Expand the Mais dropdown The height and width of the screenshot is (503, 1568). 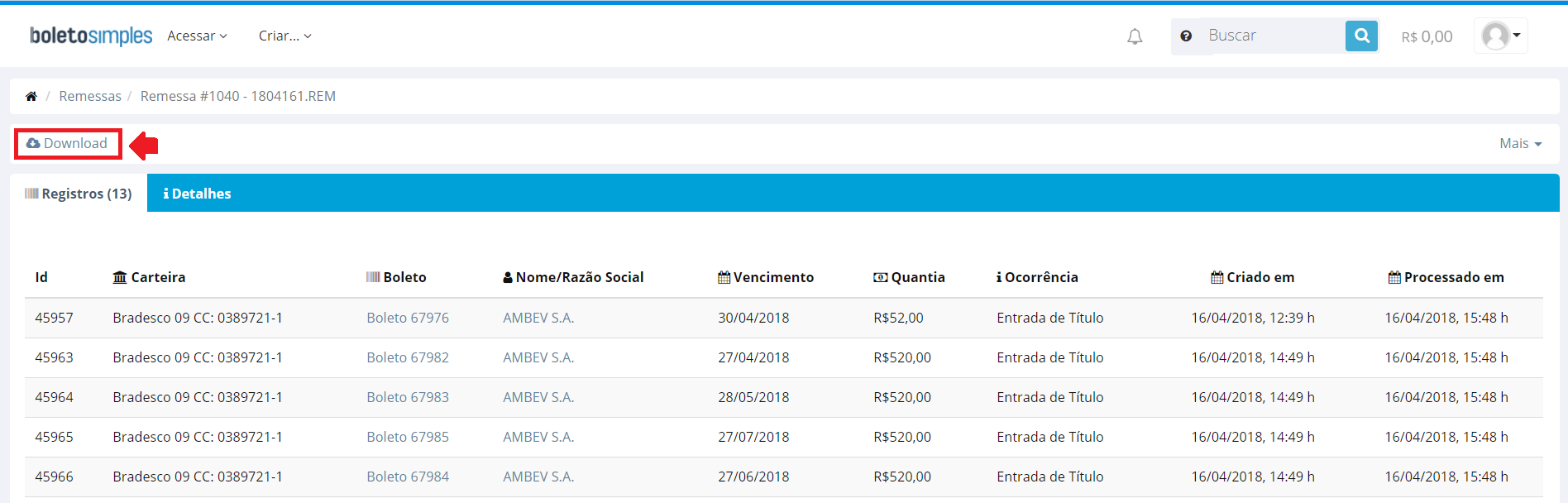[x=1520, y=143]
